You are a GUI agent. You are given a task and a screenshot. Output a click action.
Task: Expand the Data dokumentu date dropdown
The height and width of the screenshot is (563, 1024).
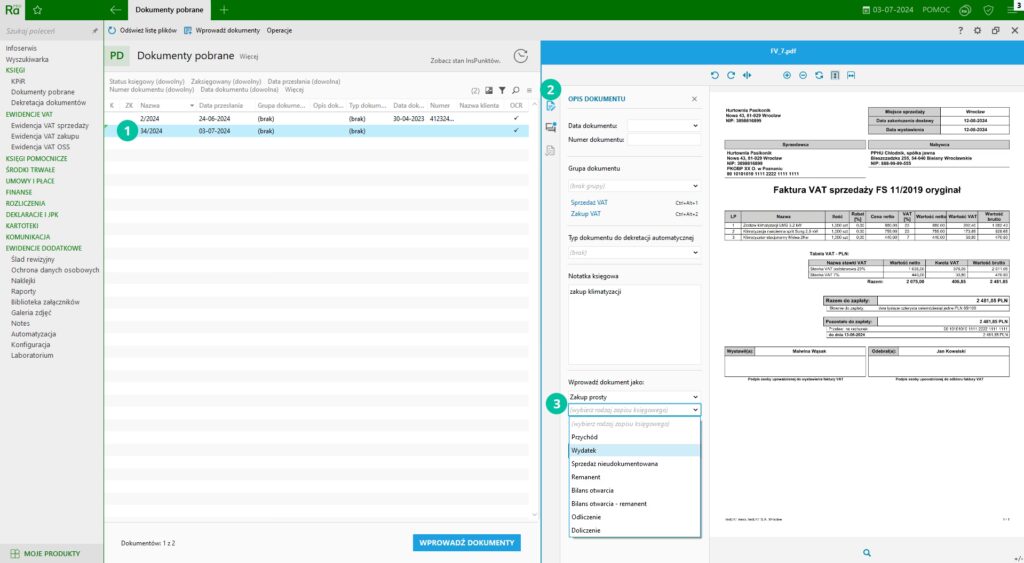coord(695,125)
